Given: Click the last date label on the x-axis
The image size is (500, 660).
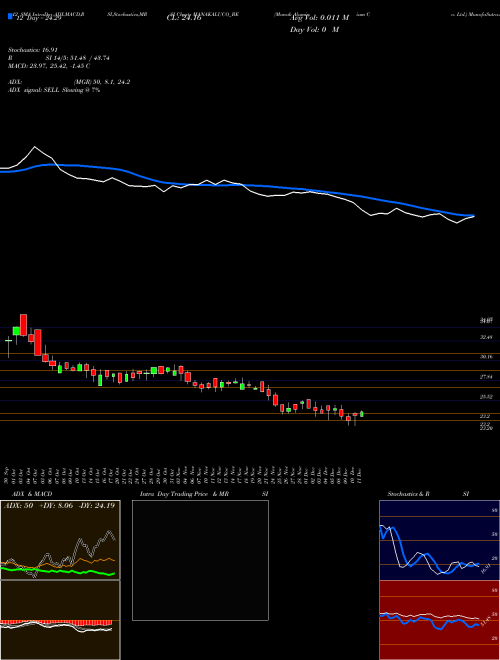Looking at the screenshot, I should coord(360,475).
